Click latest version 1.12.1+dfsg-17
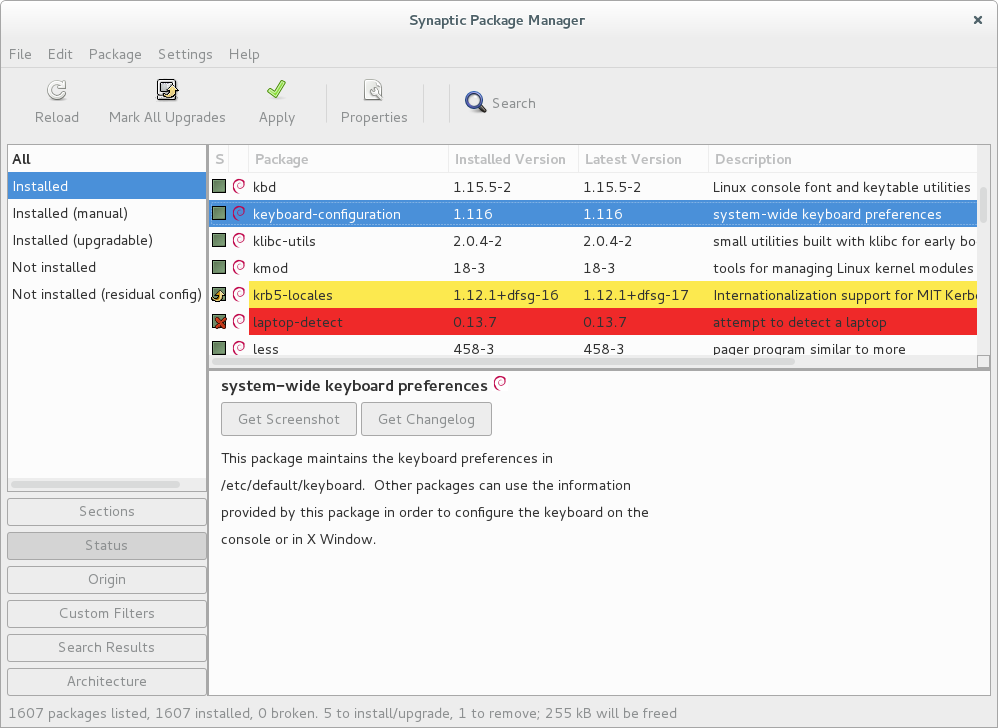 (x=636, y=295)
